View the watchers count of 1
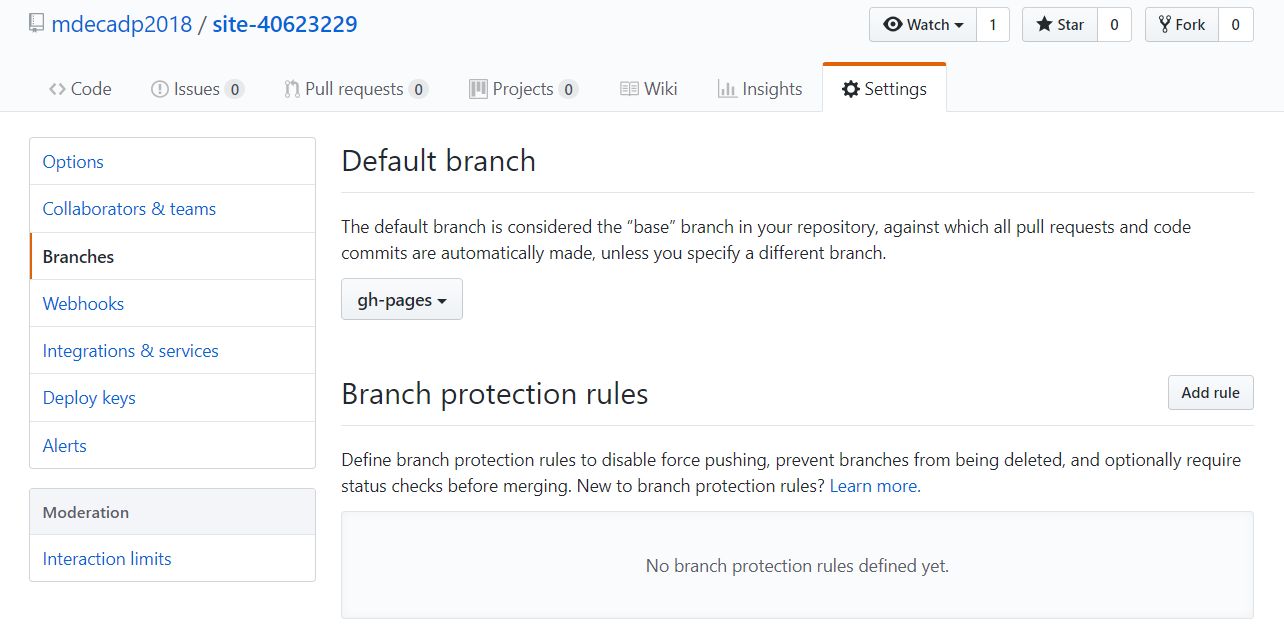 (x=993, y=25)
